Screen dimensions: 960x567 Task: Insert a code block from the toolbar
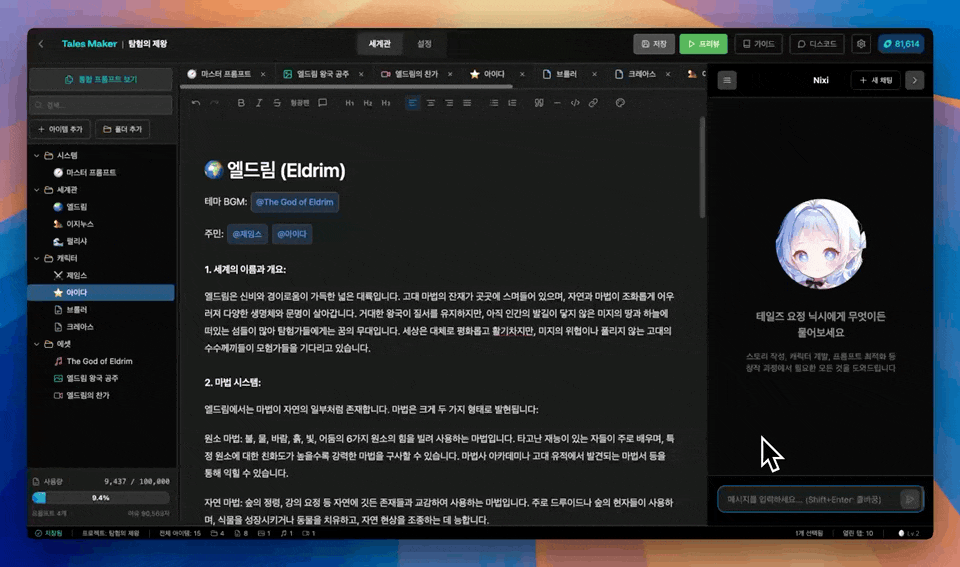(574, 103)
